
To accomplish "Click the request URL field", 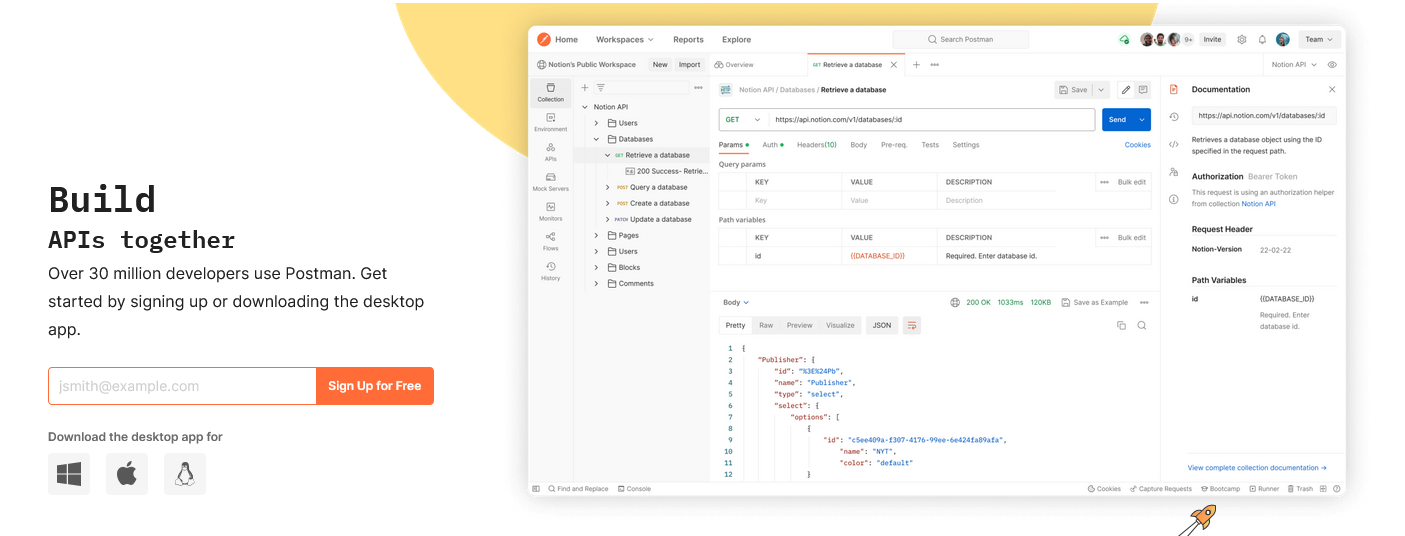I will [932, 119].
